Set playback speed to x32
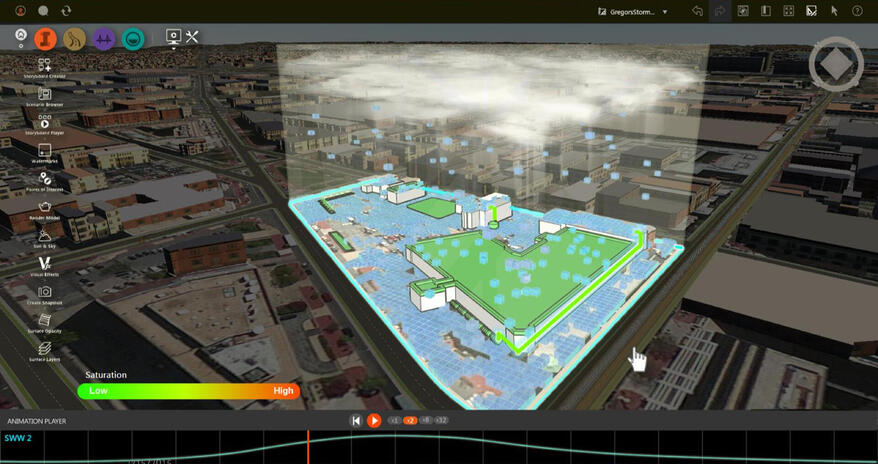Viewport: 878px width, 464px height. pyautogui.click(x=442, y=421)
